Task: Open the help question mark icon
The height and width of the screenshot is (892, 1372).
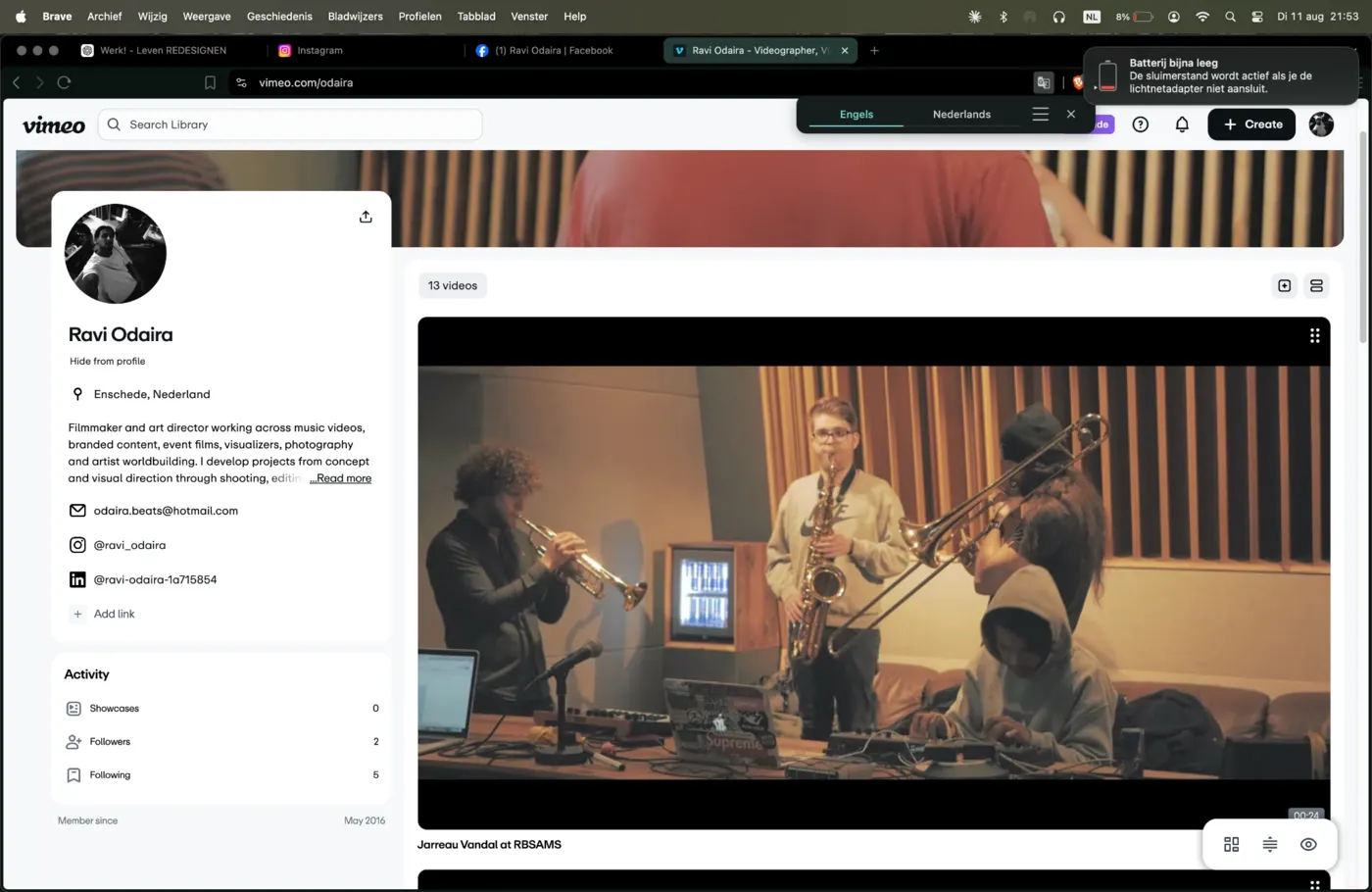Action: 1140,124
